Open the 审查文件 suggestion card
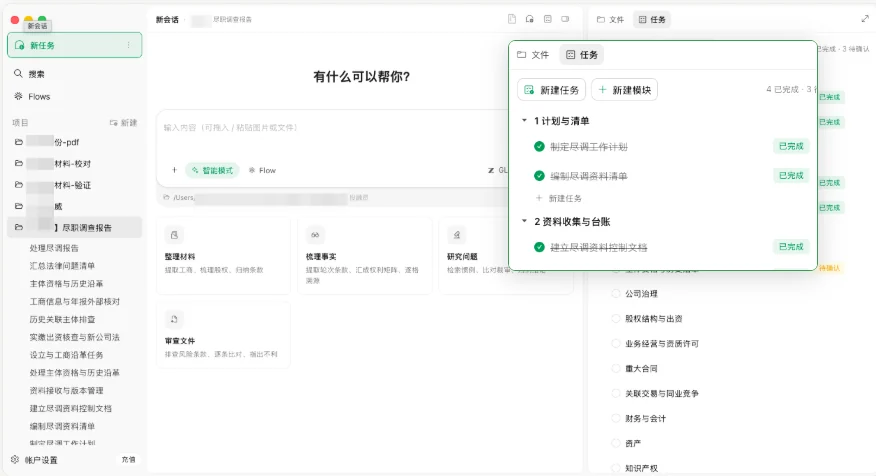 coord(223,335)
